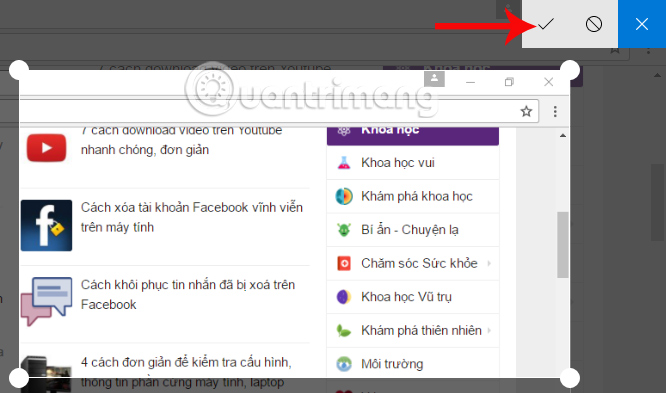Click the bottom-left crop corner handle
Image resolution: width=666 pixels, height=393 pixels.
[19, 378]
